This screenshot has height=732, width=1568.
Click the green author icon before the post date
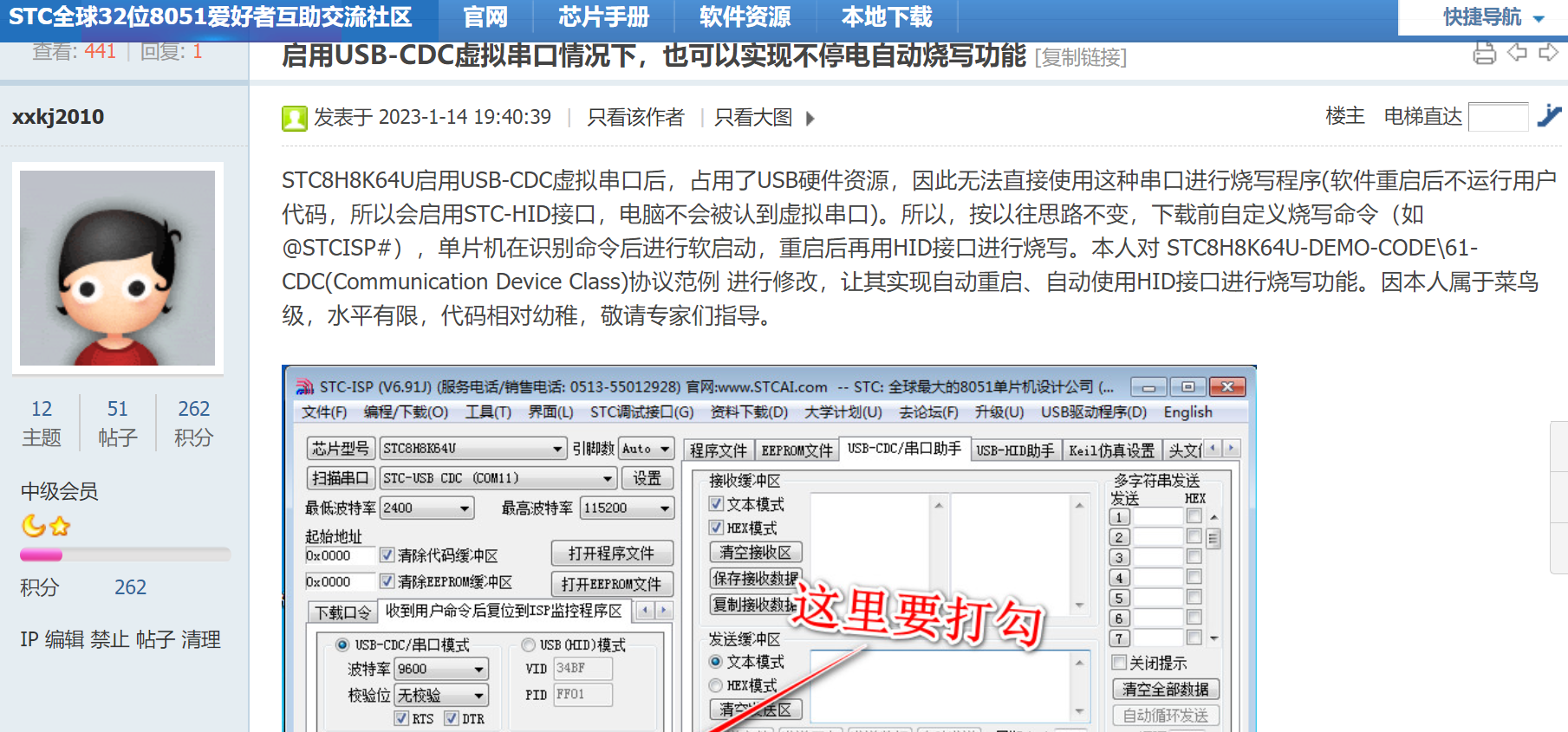[295, 118]
